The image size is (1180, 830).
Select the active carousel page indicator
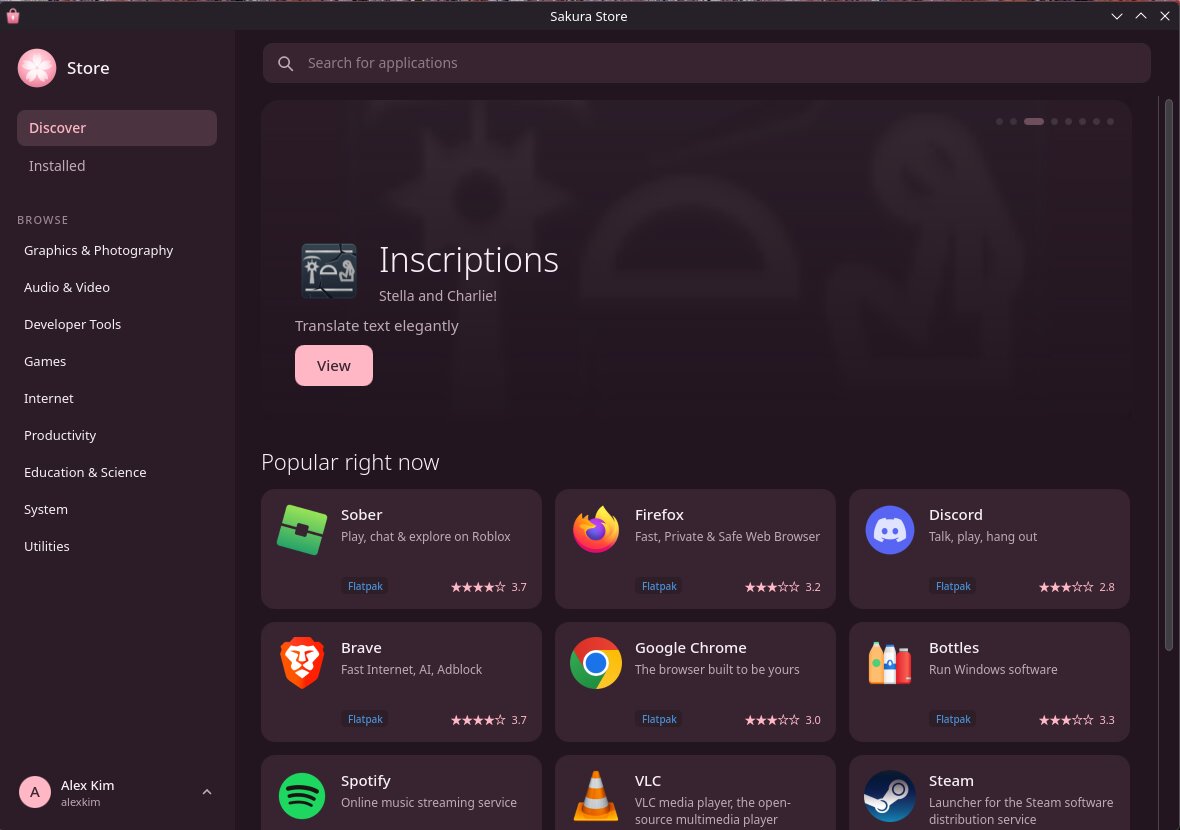[1034, 121]
